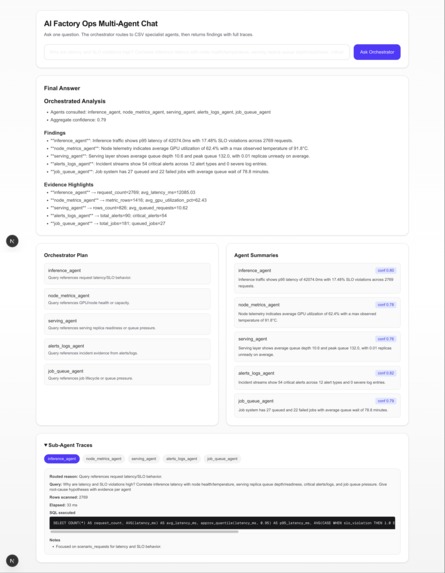
Task: Click the alerts_logs_agent card in Orchestrator Plan
Action: click(127, 349)
